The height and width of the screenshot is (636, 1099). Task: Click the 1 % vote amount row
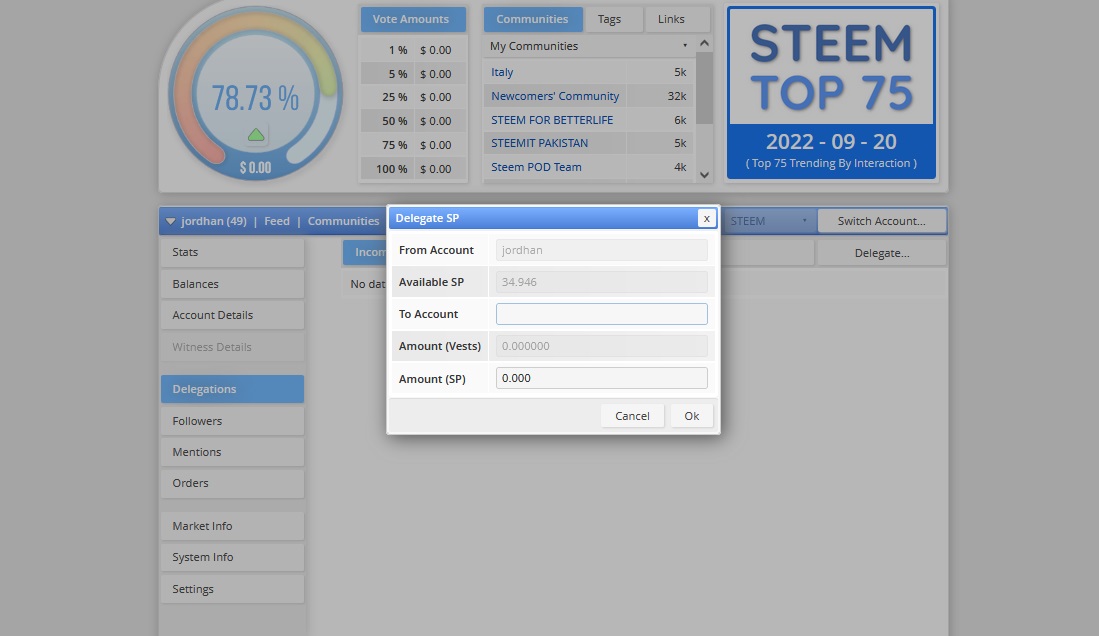[413, 50]
